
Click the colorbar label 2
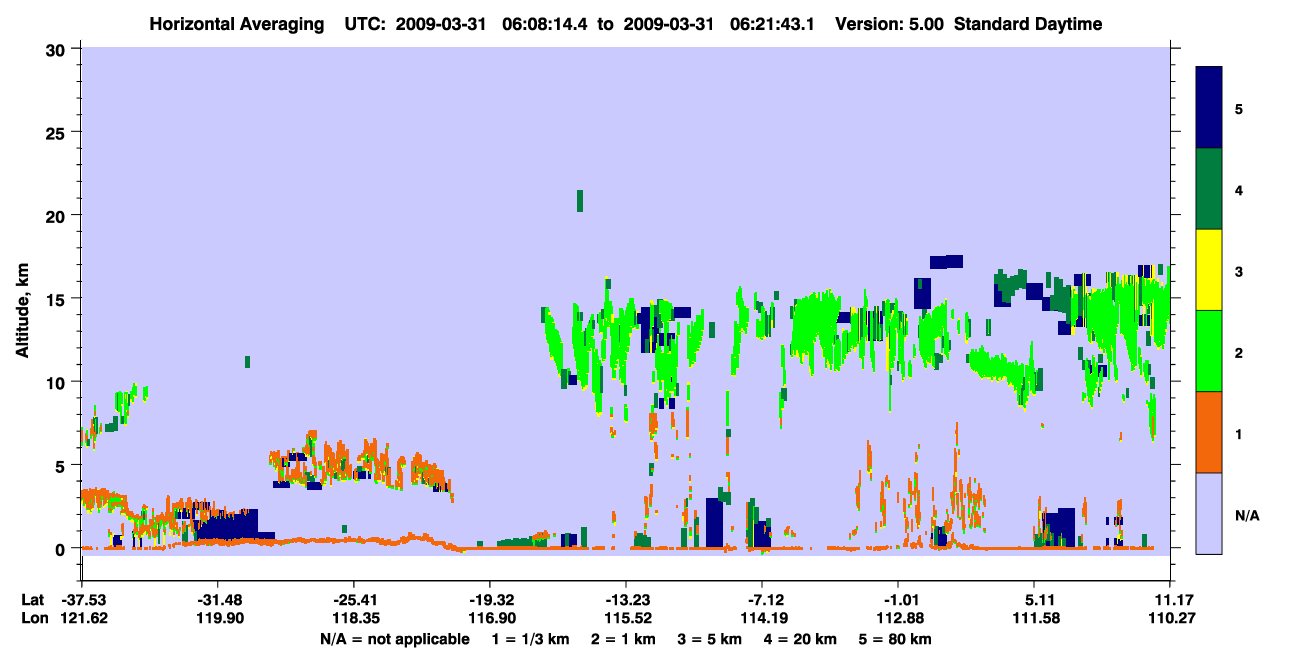[x=1239, y=352]
